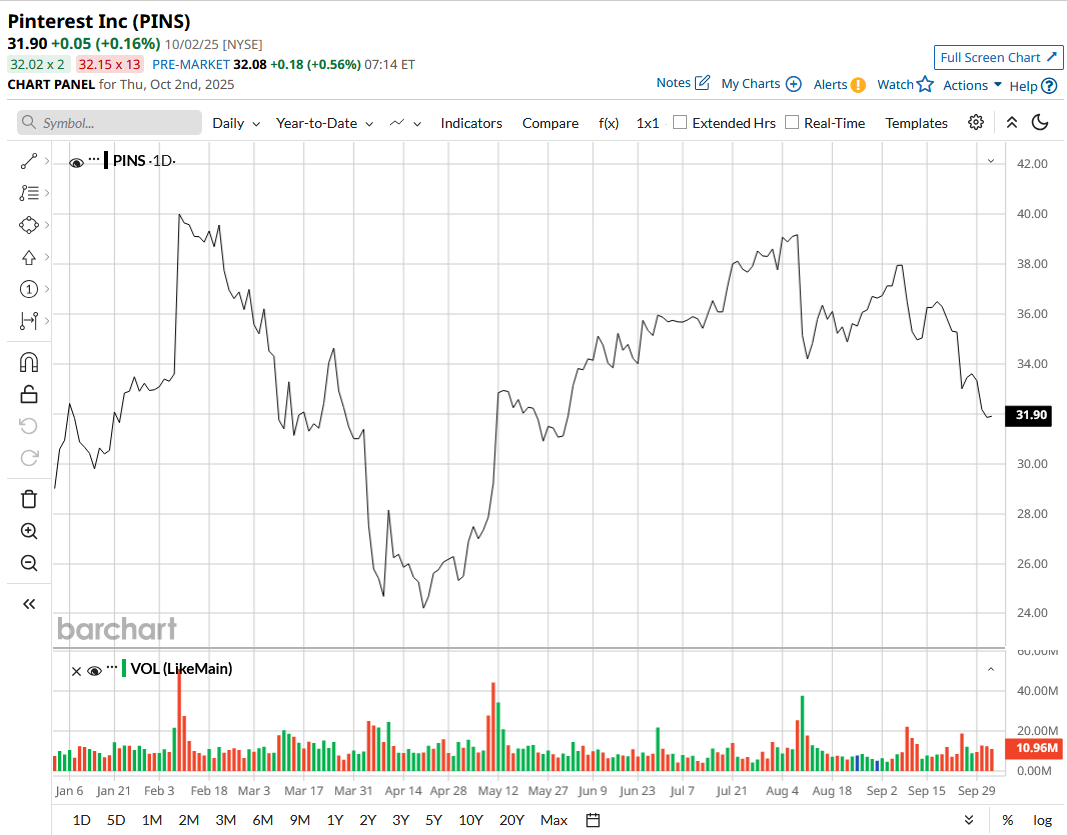Screen dimensions: 1067x835
Task: Open the chart type line-style dropdown
Action: tap(406, 123)
